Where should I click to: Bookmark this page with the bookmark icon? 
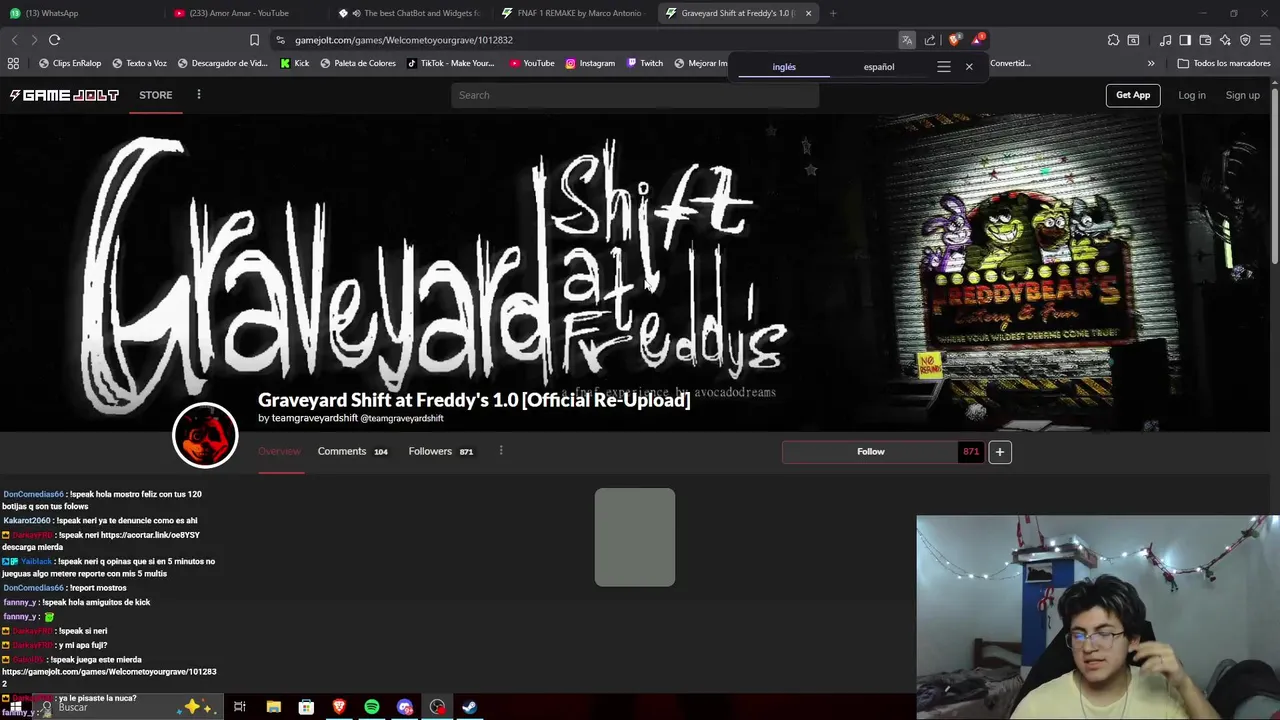[x=254, y=40]
